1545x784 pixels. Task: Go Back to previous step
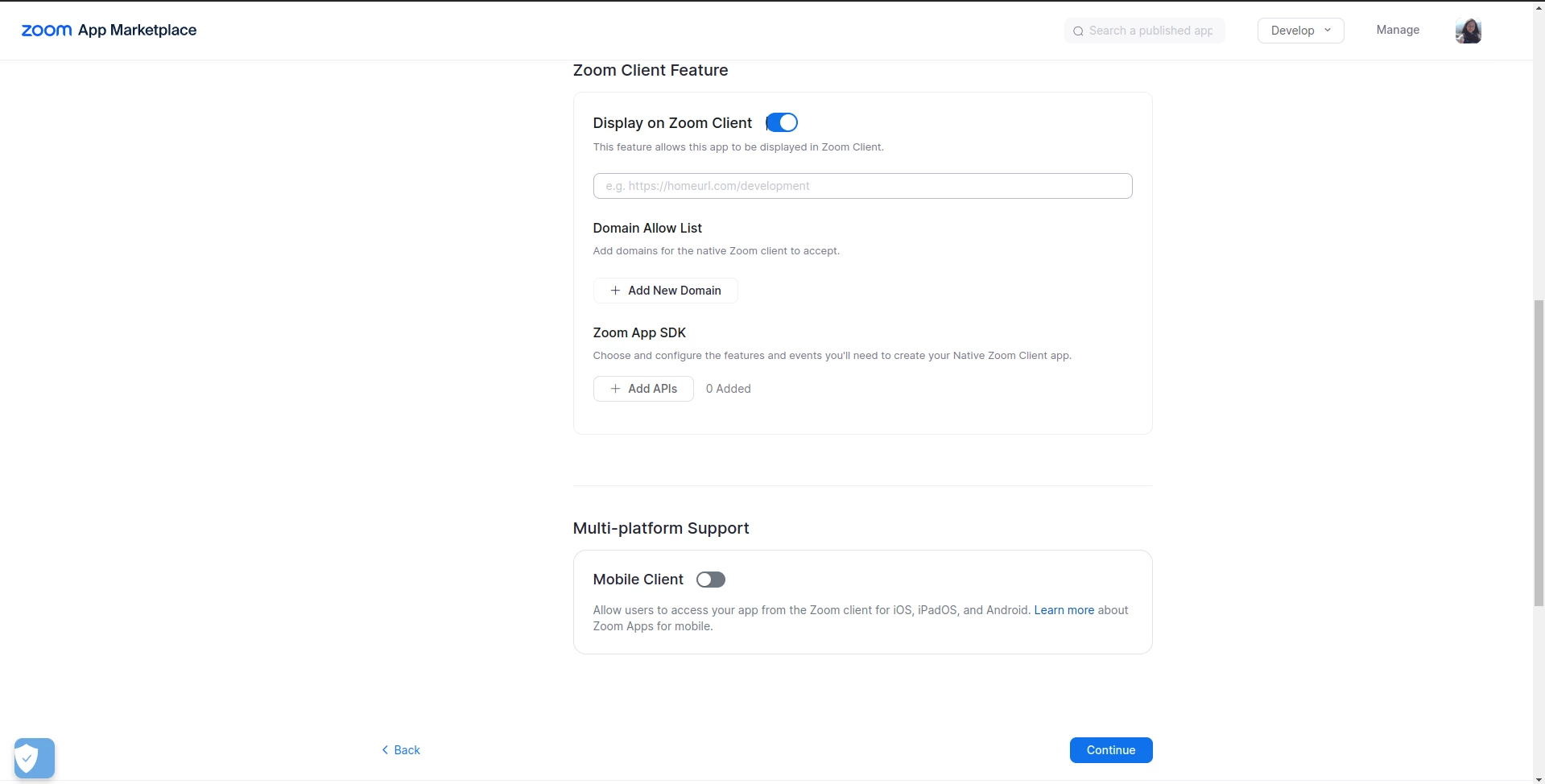point(401,750)
